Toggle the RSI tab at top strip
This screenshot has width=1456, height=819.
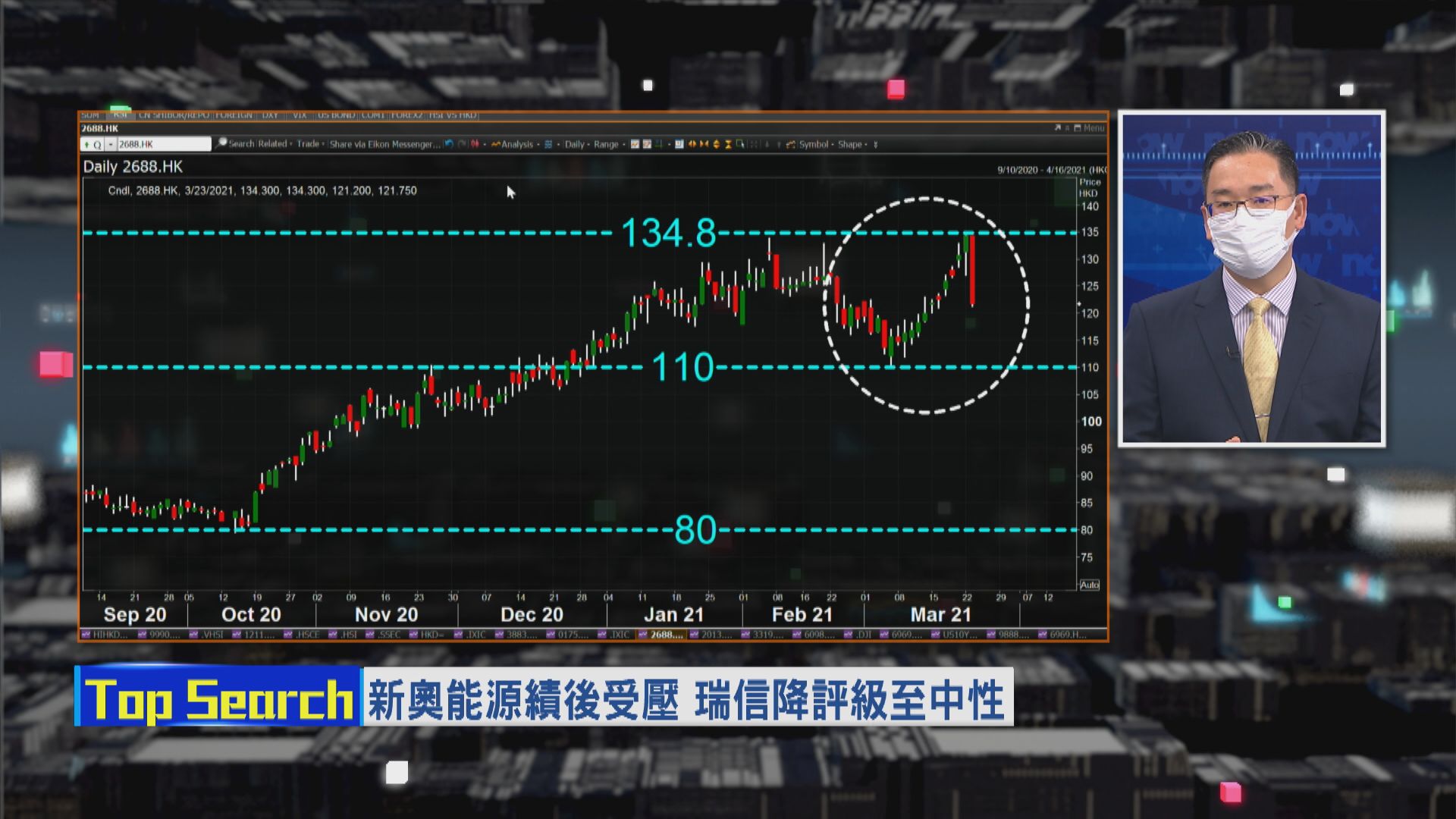click(x=119, y=115)
